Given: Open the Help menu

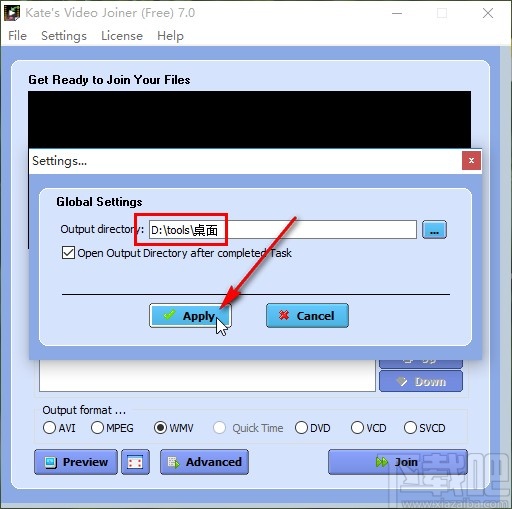Looking at the screenshot, I should 170,36.
